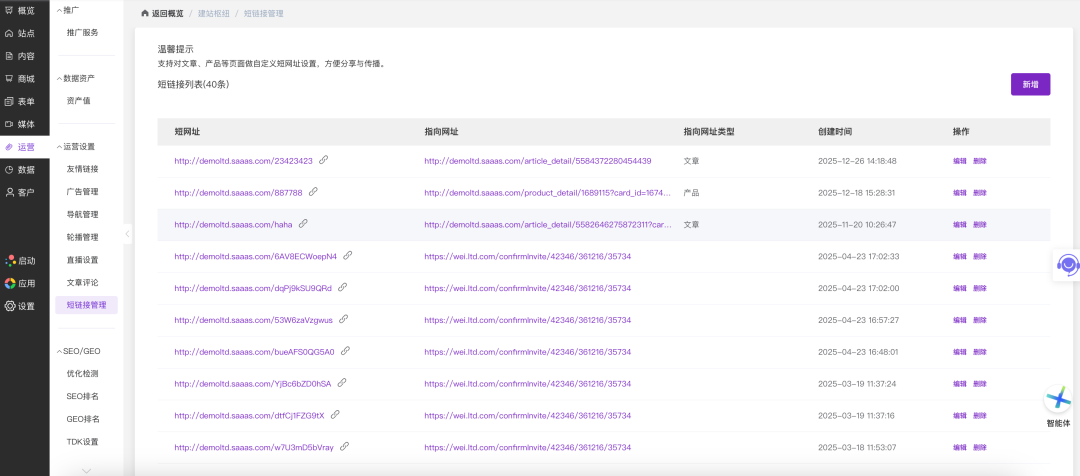This screenshot has width=1080, height=476.
Task: Select the 媒体 media sidebar icon
Action: (9, 124)
